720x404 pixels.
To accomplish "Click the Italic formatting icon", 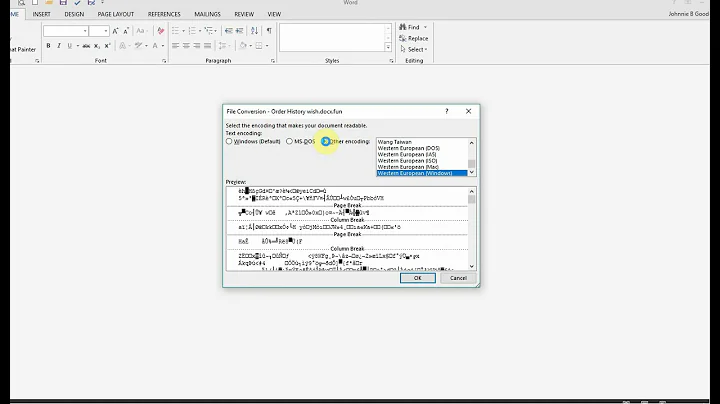I will 59,45.
